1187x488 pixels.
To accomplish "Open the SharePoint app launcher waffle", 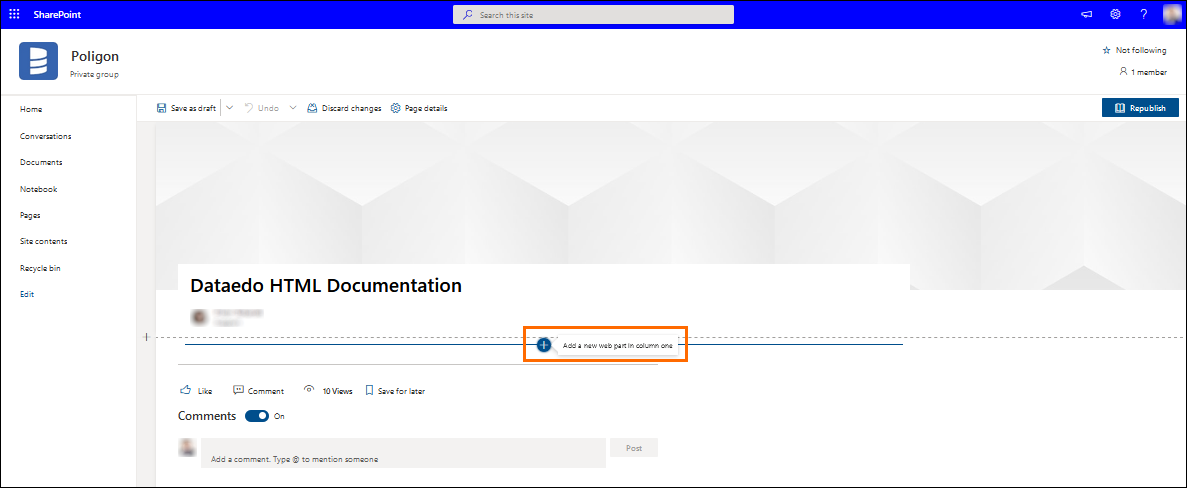I will point(14,14).
